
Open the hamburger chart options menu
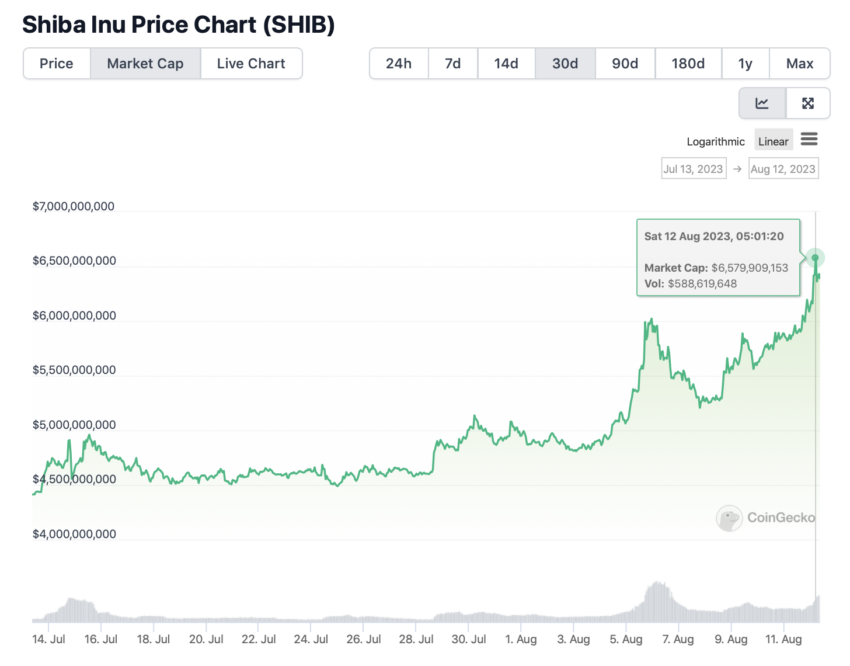pyautogui.click(x=809, y=140)
